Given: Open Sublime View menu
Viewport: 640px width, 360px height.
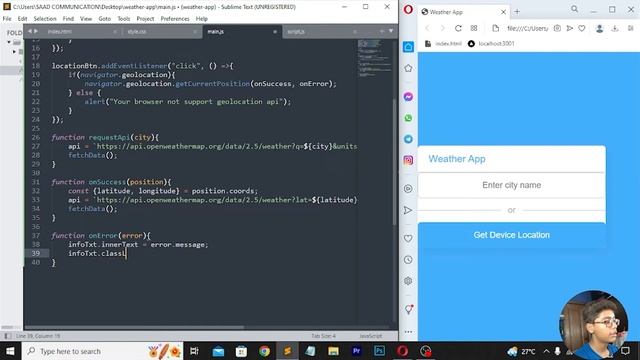Looking at the screenshot, I should [x=86, y=19].
